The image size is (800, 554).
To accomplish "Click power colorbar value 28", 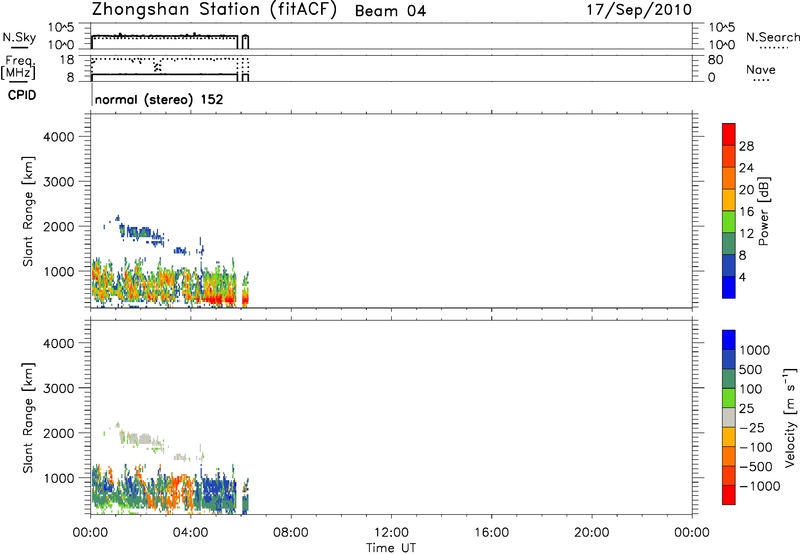I will click(746, 146).
